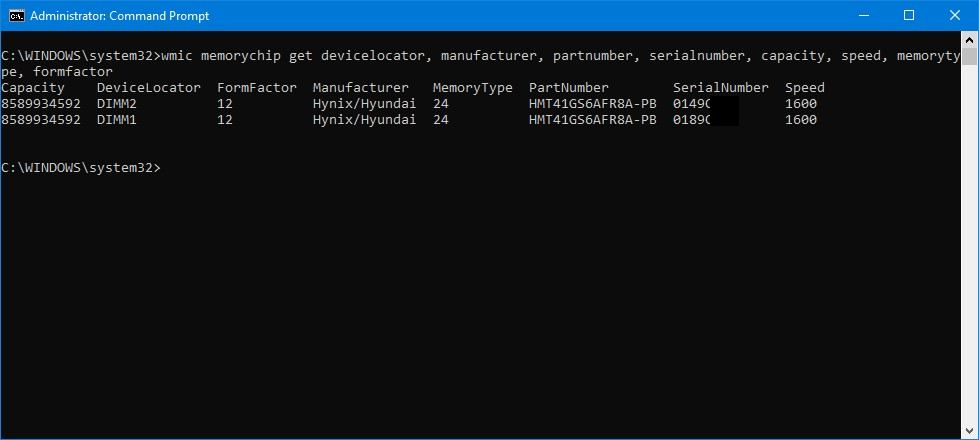Click the scrollbar down arrow
This screenshot has width=979, height=440.
point(970,431)
